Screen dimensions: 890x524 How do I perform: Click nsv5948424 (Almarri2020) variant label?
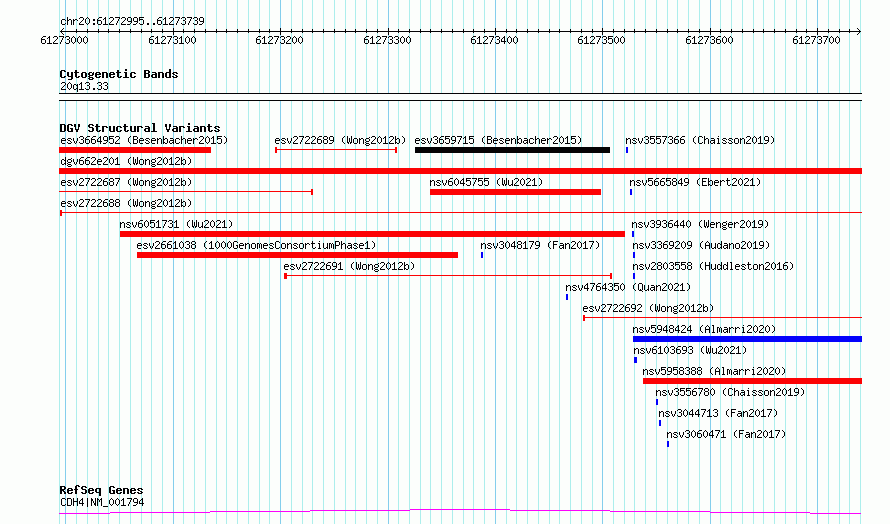pyautogui.click(x=704, y=329)
